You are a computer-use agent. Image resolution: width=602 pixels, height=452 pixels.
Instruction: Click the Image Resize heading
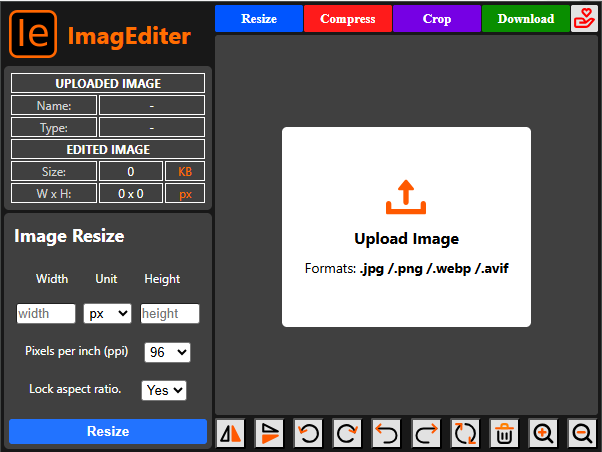[69, 236]
